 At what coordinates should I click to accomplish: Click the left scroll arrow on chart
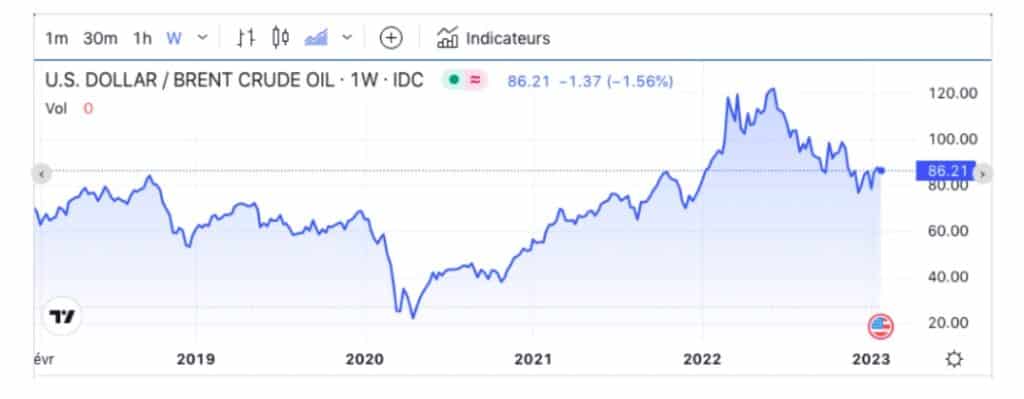[x=42, y=174]
